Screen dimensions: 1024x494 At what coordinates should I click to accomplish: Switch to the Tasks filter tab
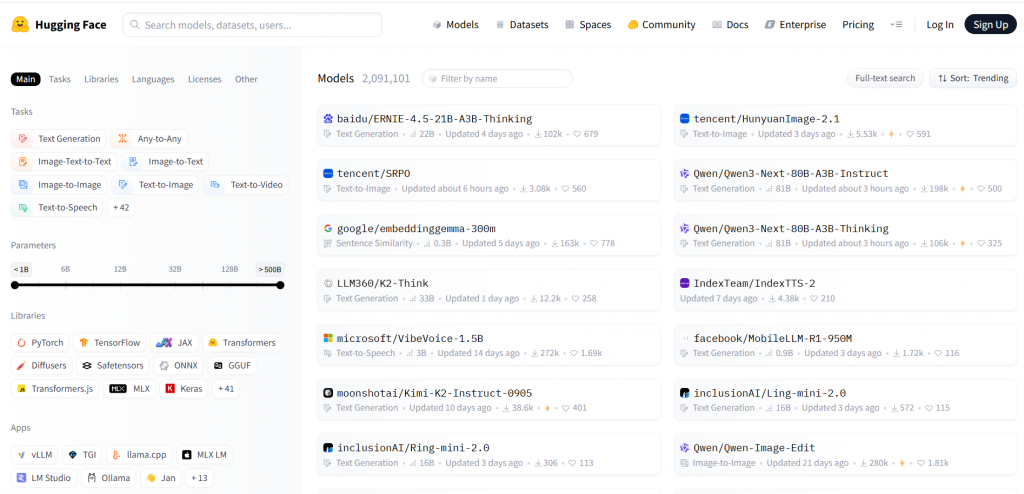[x=59, y=79]
